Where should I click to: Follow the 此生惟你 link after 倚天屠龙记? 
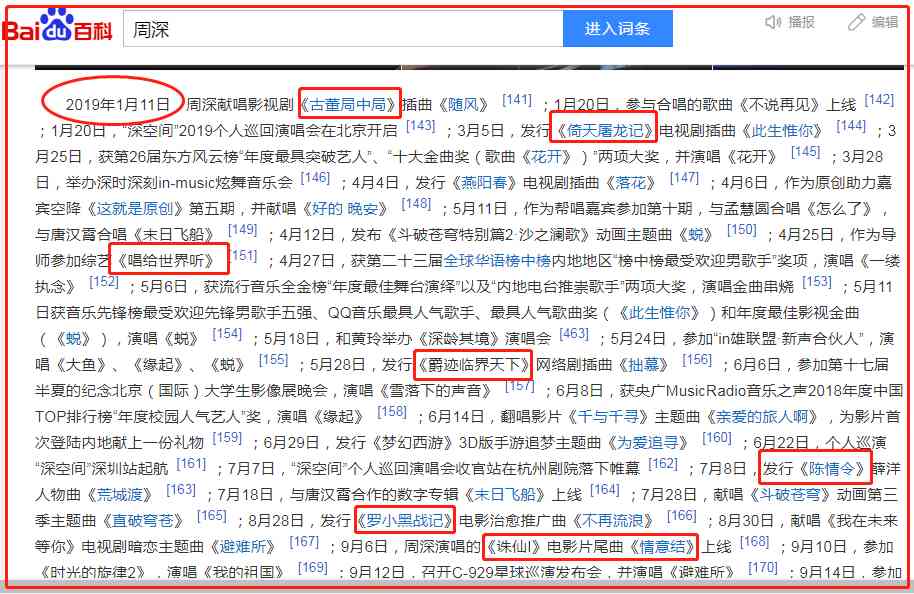tap(786, 130)
